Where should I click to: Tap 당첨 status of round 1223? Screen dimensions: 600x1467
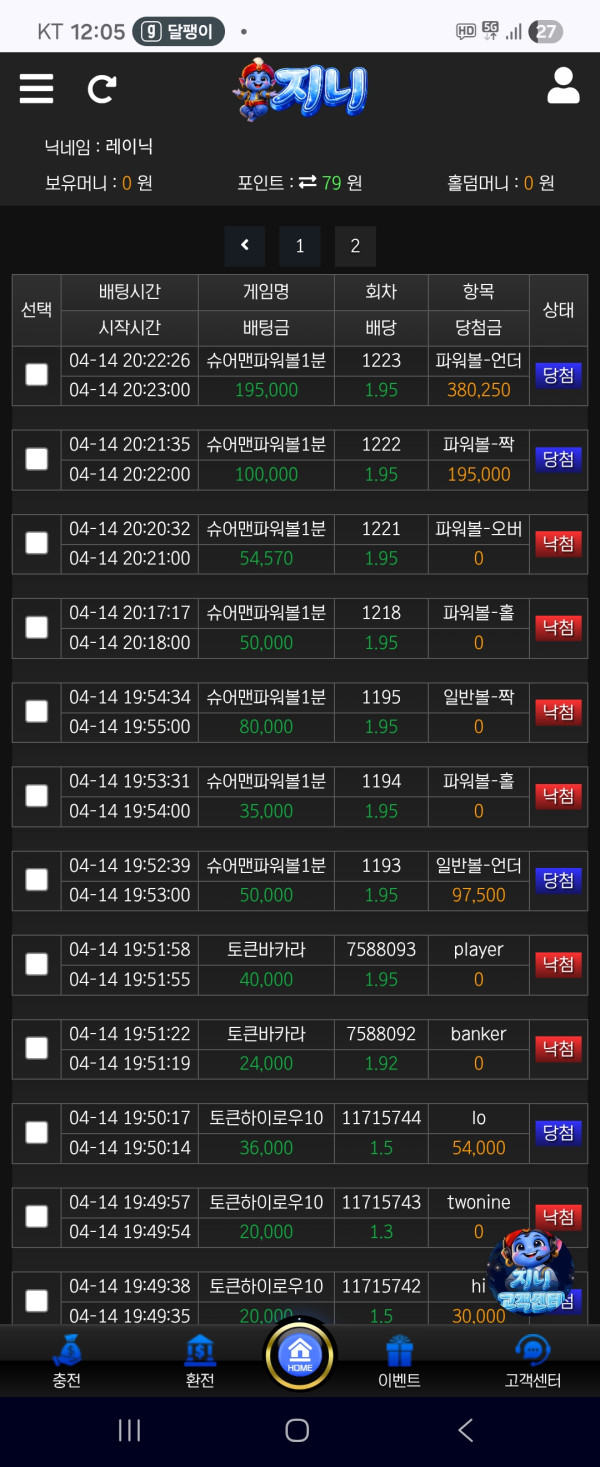559,375
